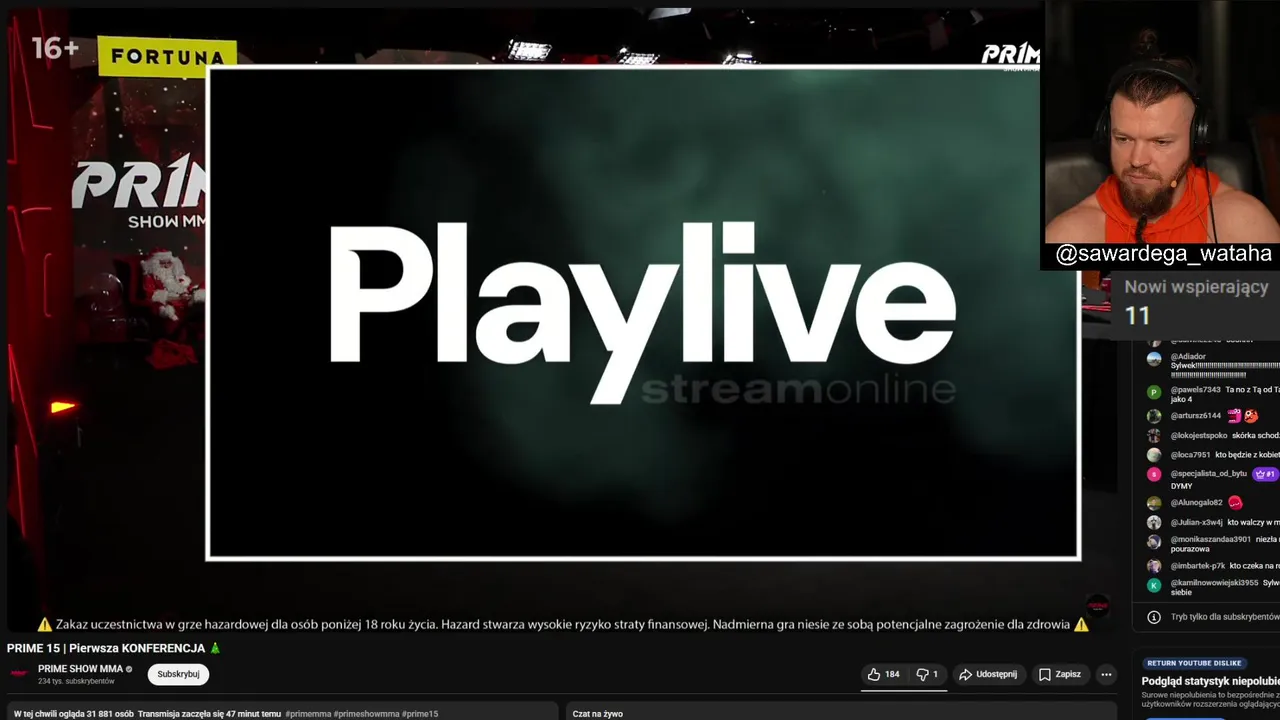
Task: Click the pink emoji in @artursz6144's message
Action: tap(1234, 415)
